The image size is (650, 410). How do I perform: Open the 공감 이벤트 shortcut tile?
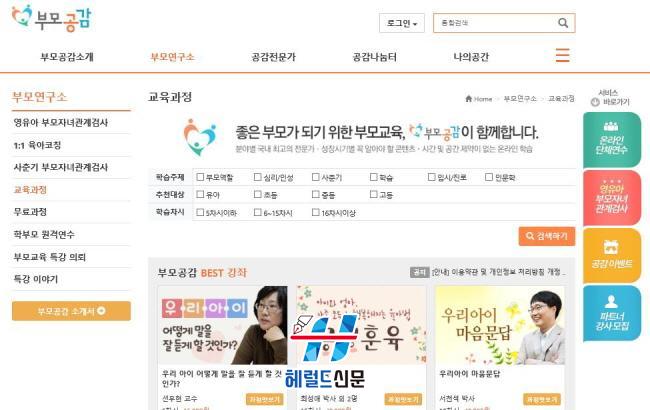tap(611, 255)
